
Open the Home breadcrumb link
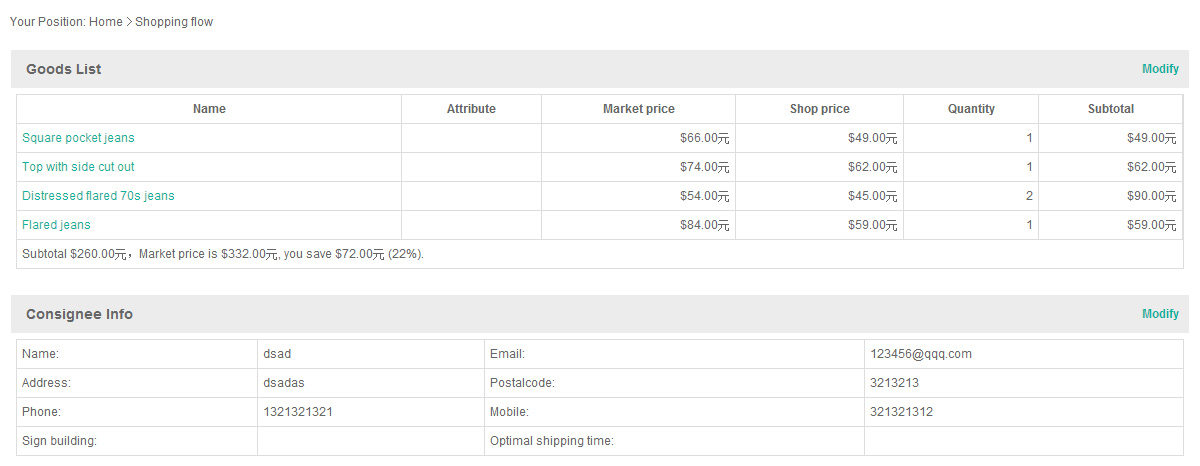pyautogui.click(x=105, y=22)
